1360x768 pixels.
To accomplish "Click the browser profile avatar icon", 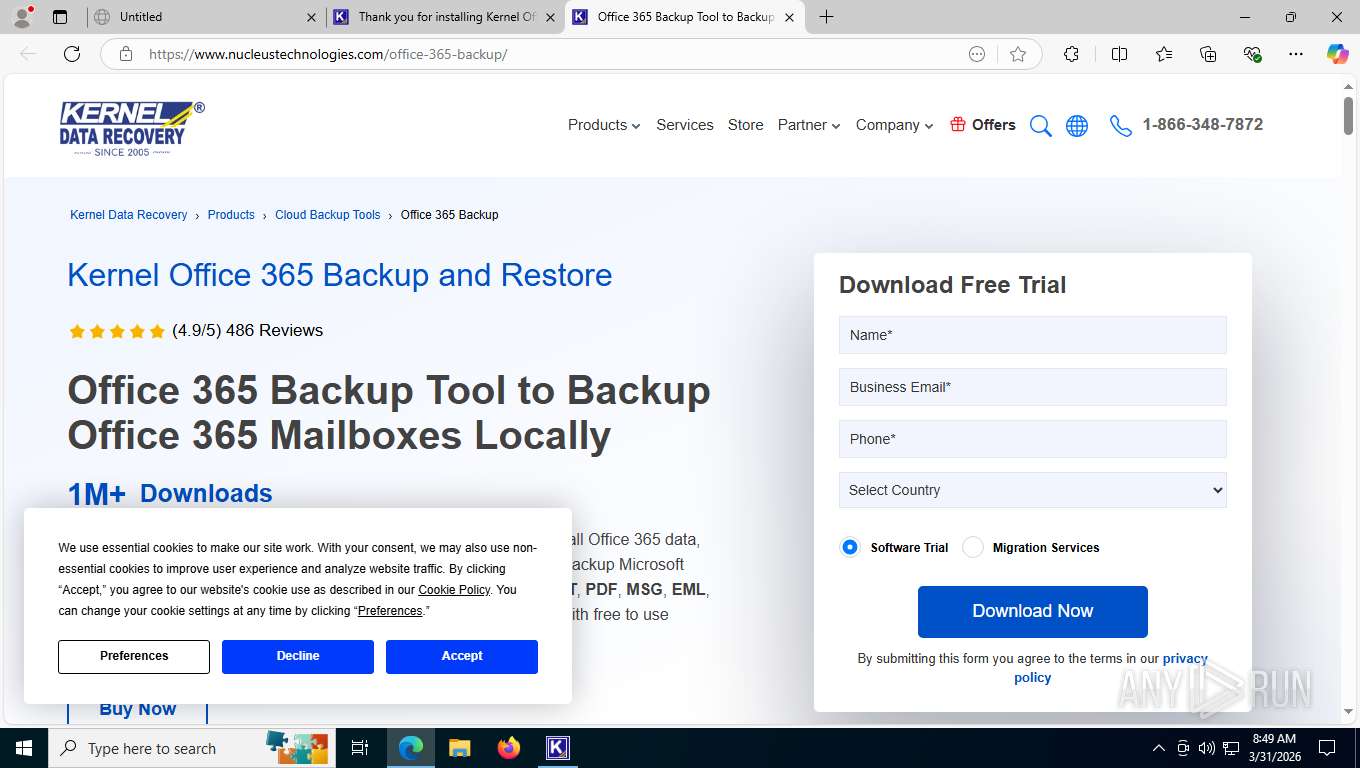I will point(22,16).
